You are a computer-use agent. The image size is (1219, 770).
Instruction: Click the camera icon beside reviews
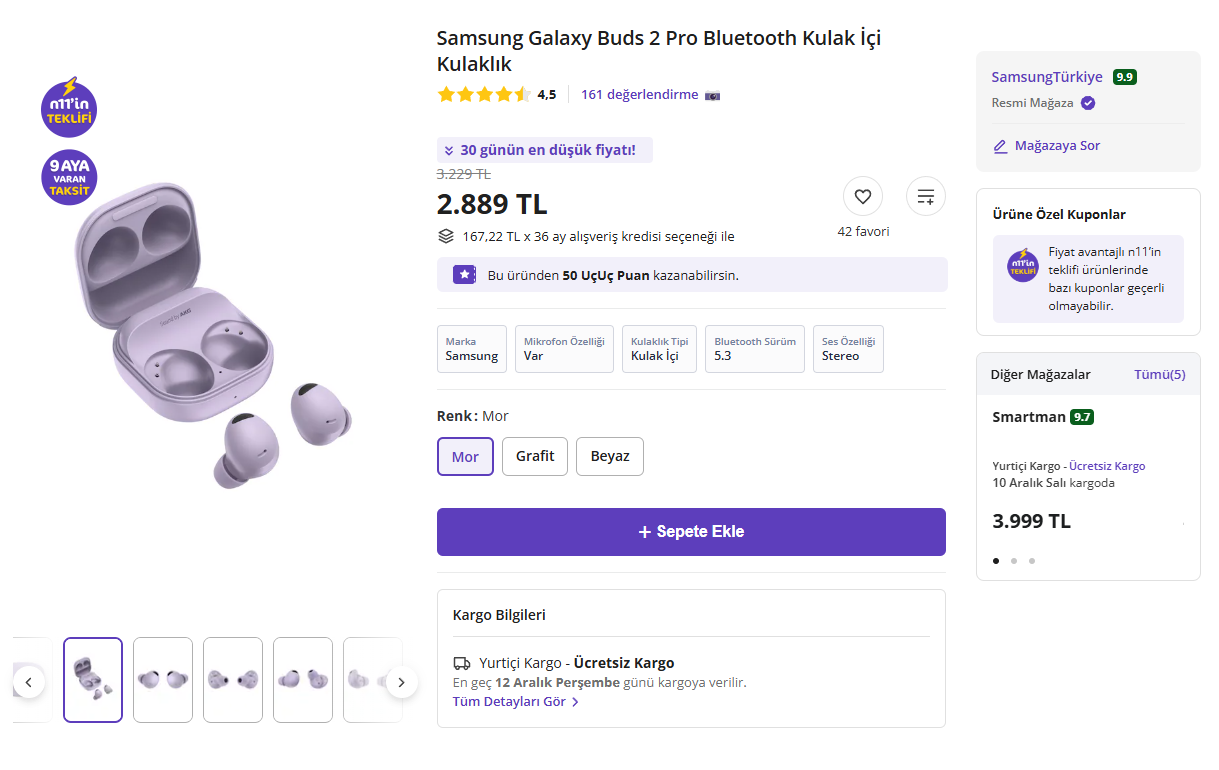point(712,95)
